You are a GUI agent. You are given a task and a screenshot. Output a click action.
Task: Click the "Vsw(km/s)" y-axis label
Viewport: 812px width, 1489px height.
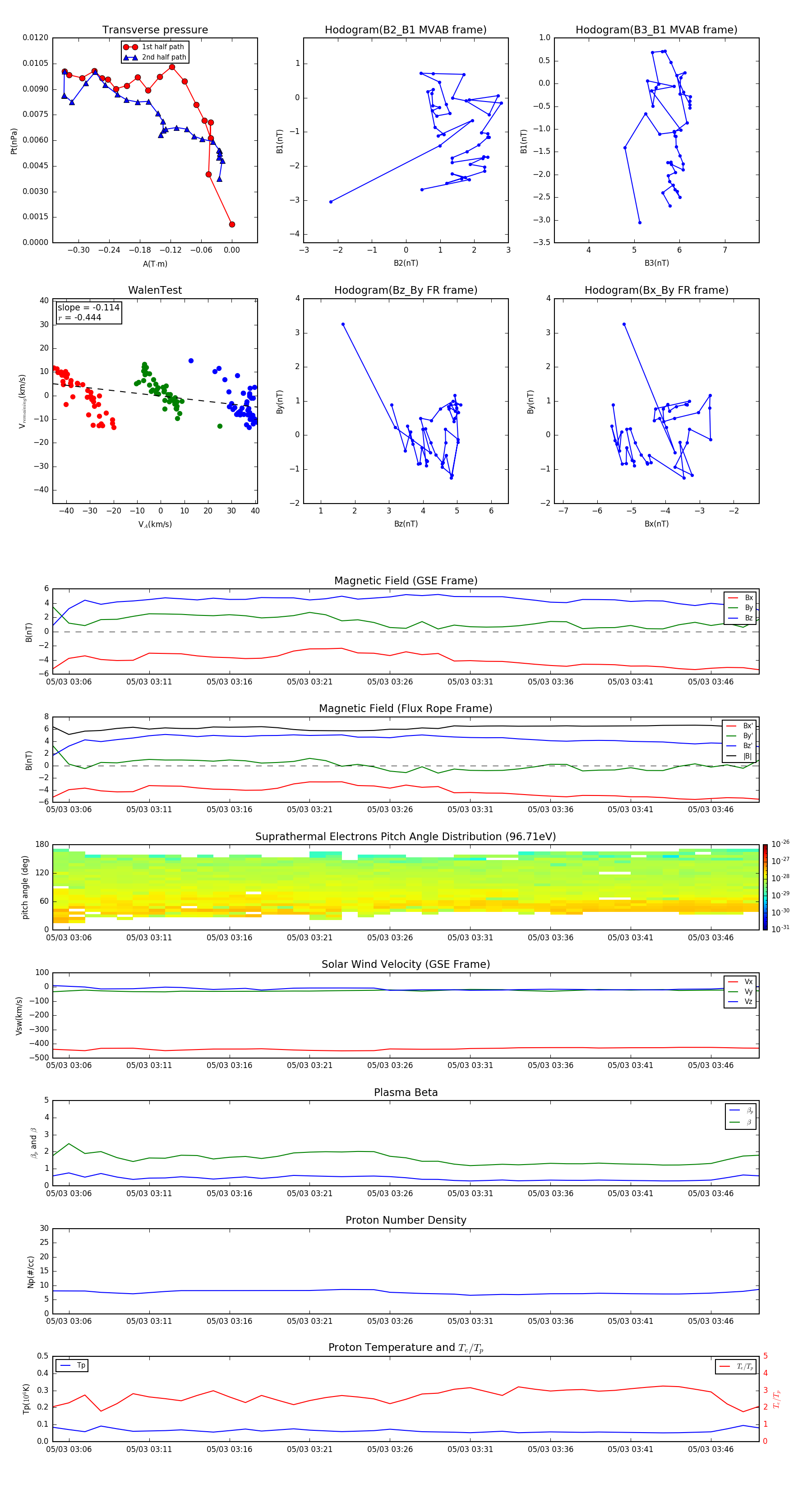[19, 1015]
